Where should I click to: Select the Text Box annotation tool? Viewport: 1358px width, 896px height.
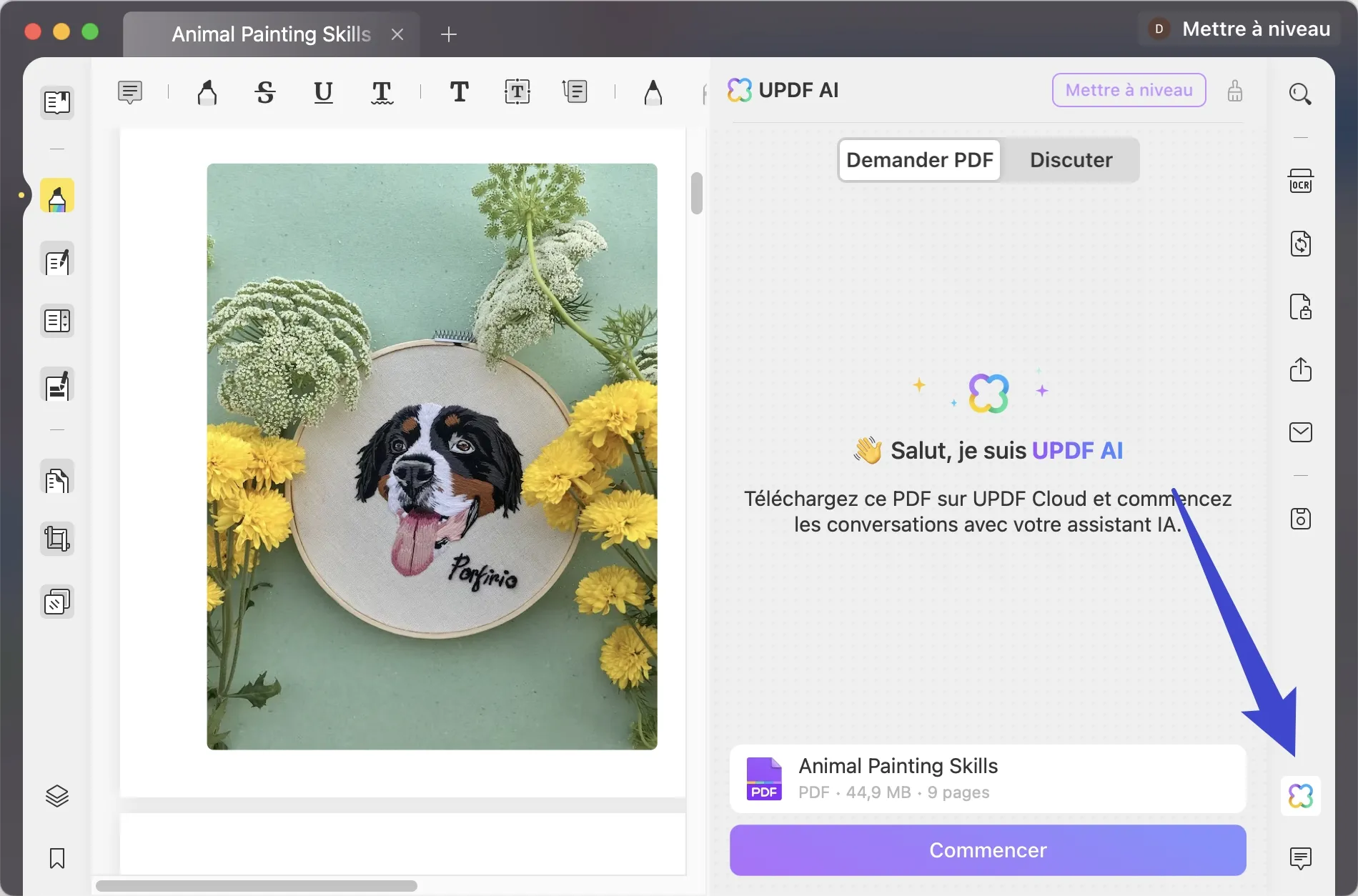[516, 91]
